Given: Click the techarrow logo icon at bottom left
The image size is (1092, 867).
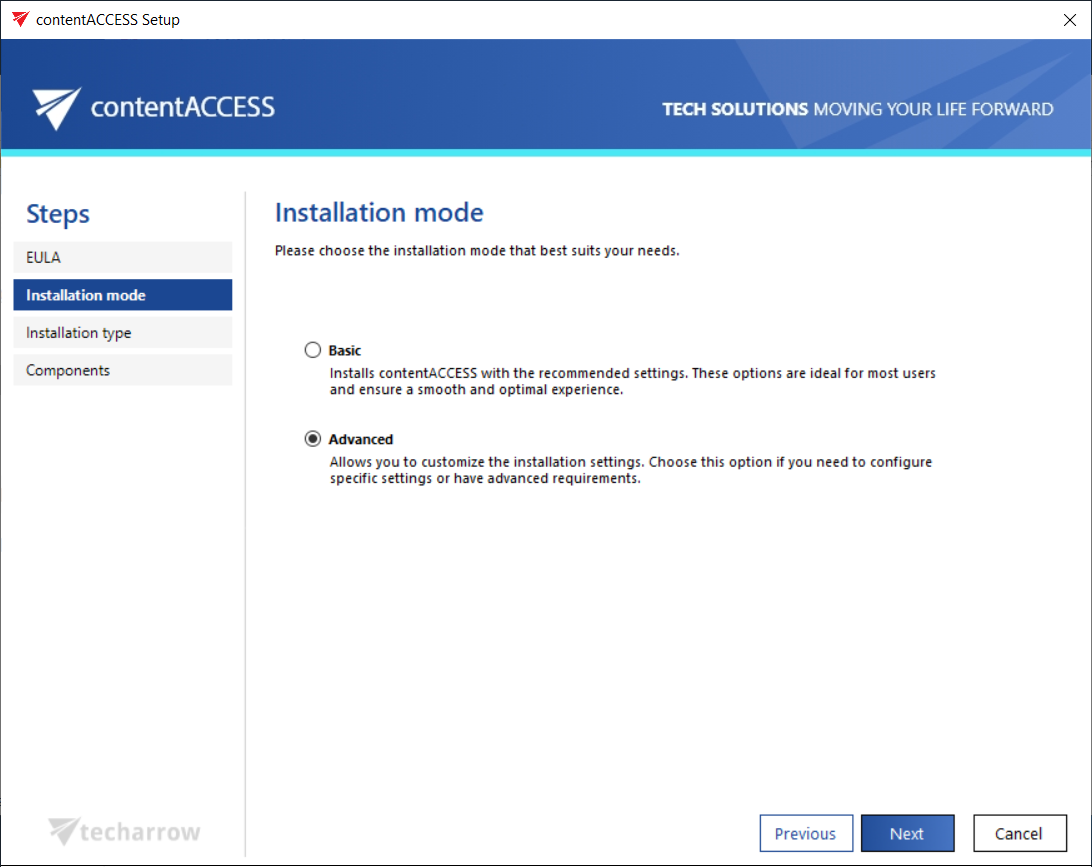Looking at the screenshot, I should (x=64, y=831).
